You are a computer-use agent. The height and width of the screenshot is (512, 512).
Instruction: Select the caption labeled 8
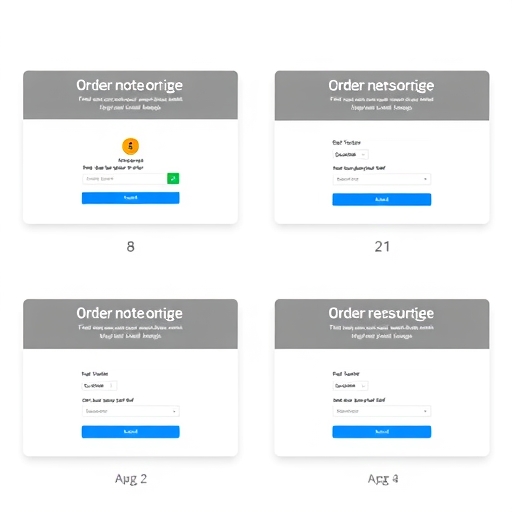[x=131, y=247]
